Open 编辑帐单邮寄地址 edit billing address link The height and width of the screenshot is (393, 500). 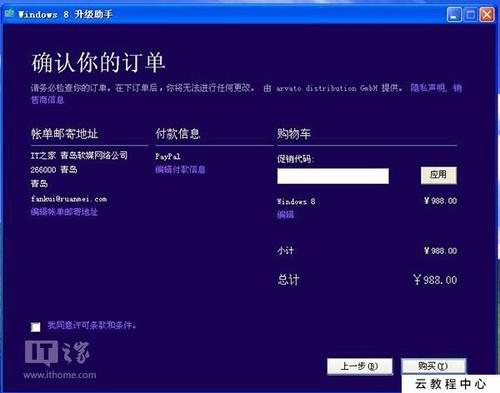click(x=64, y=212)
